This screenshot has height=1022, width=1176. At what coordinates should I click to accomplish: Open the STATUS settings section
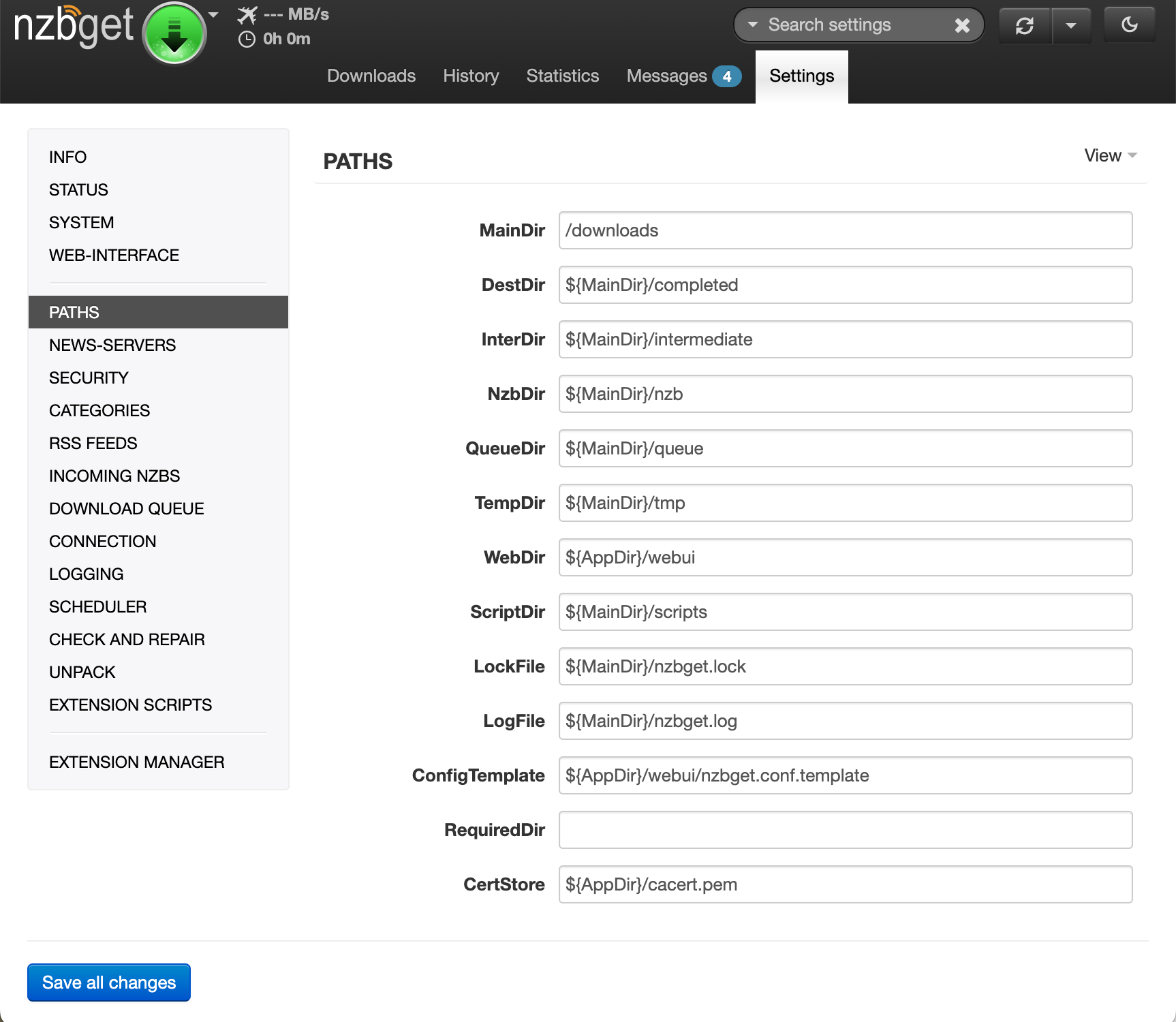pos(158,189)
